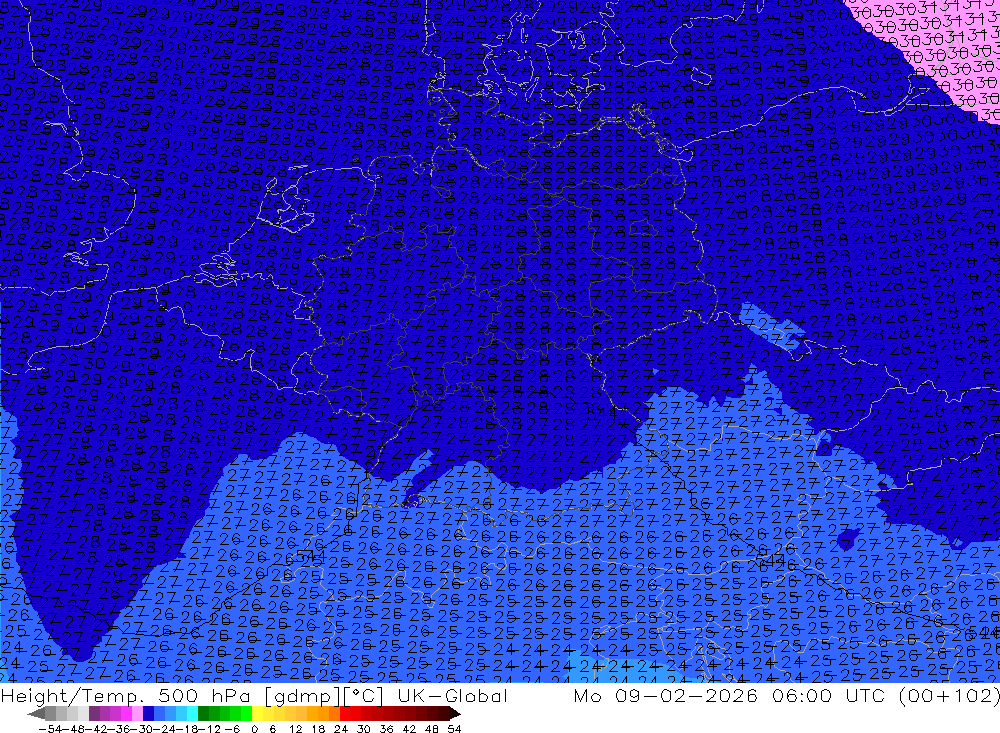The width and height of the screenshot is (1000, 733).
Task: Click the '42' legend label
Action: [x=409, y=729]
